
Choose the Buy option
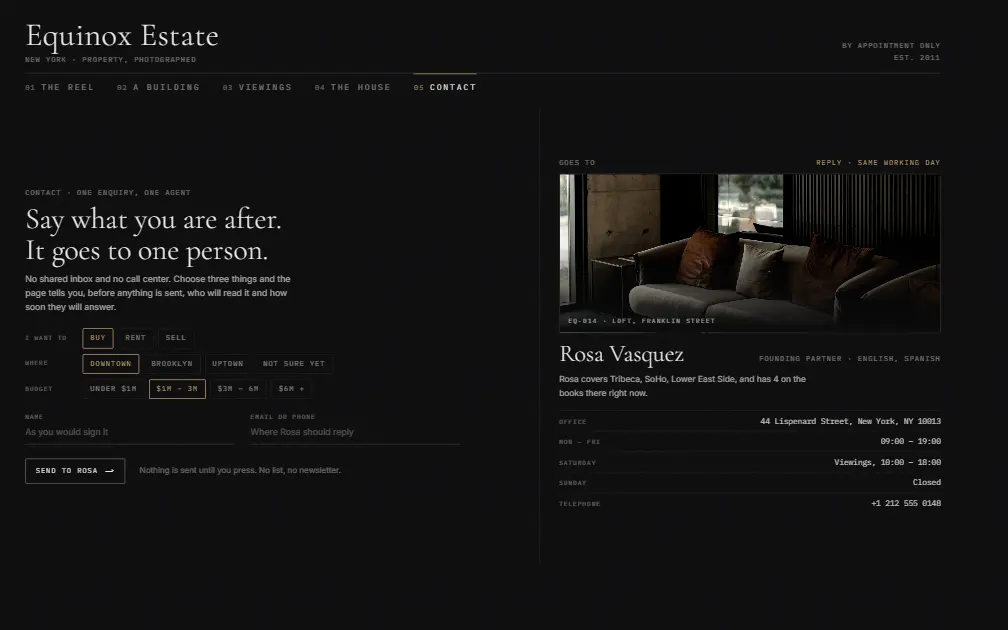pos(98,338)
